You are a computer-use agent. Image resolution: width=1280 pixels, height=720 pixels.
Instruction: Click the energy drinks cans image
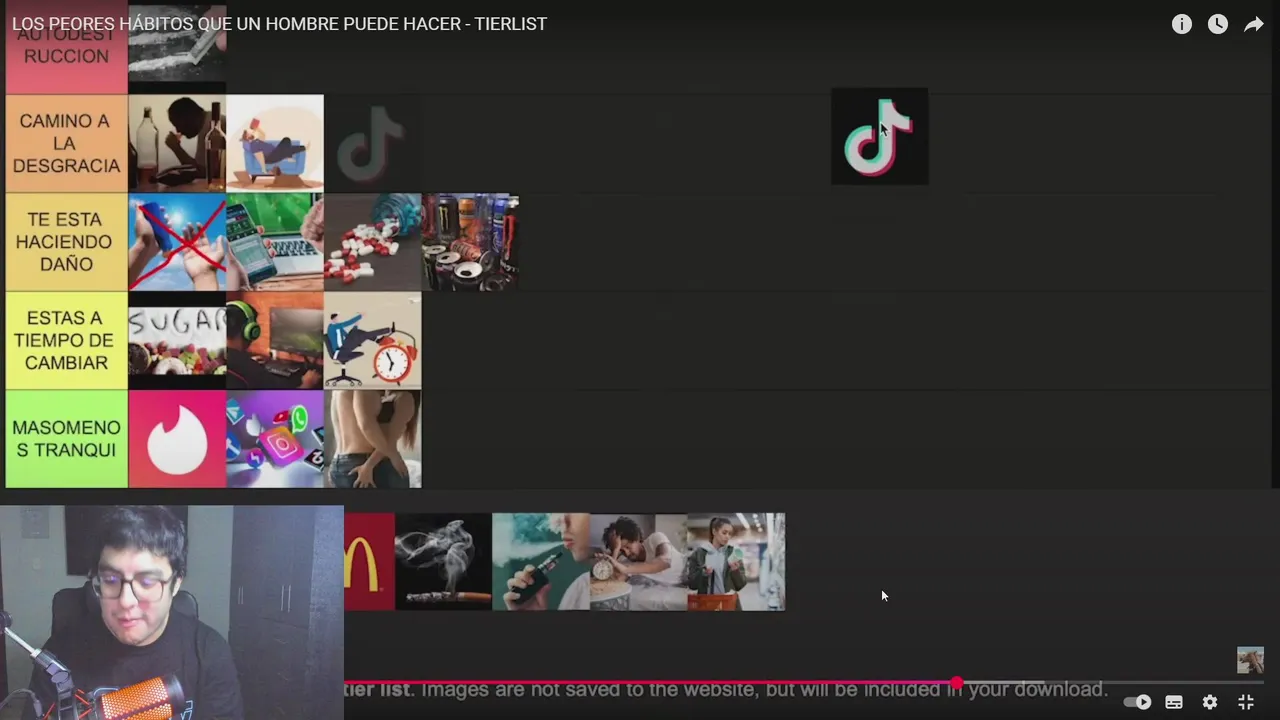[470, 242]
